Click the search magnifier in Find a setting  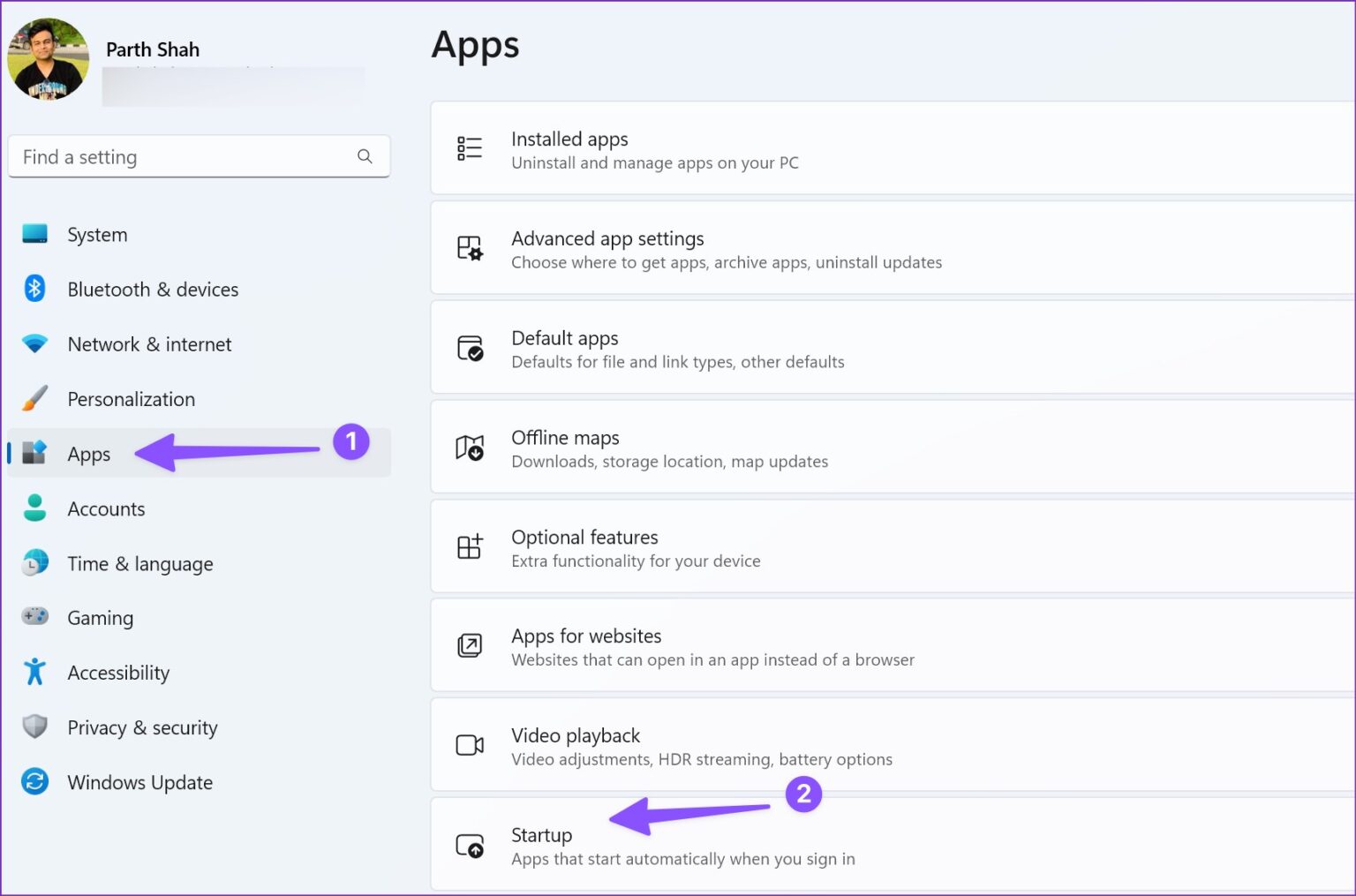[365, 156]
